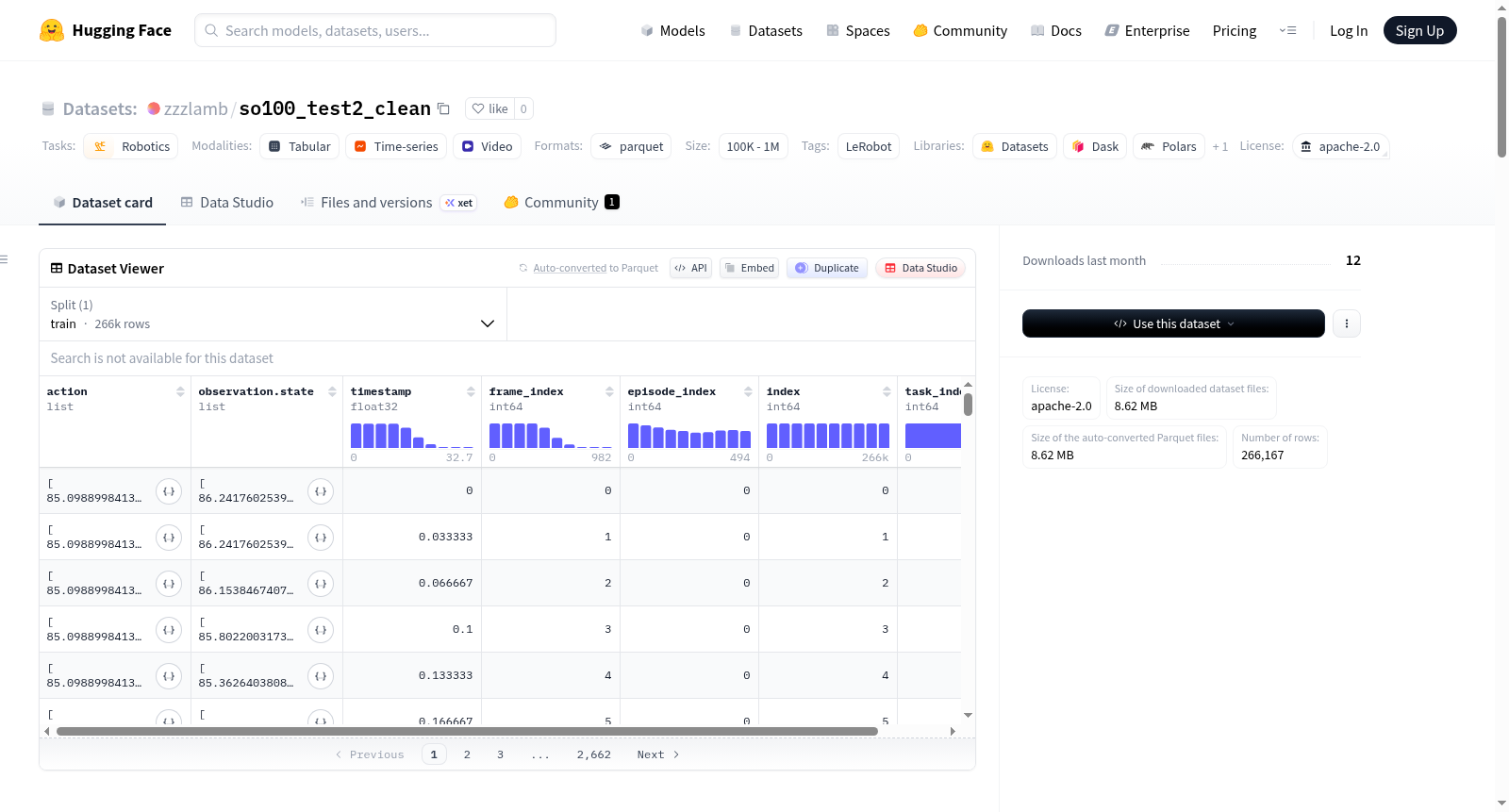Sort by the timestamp column
Screen dimensions: 1509x812
pos(471,391)
